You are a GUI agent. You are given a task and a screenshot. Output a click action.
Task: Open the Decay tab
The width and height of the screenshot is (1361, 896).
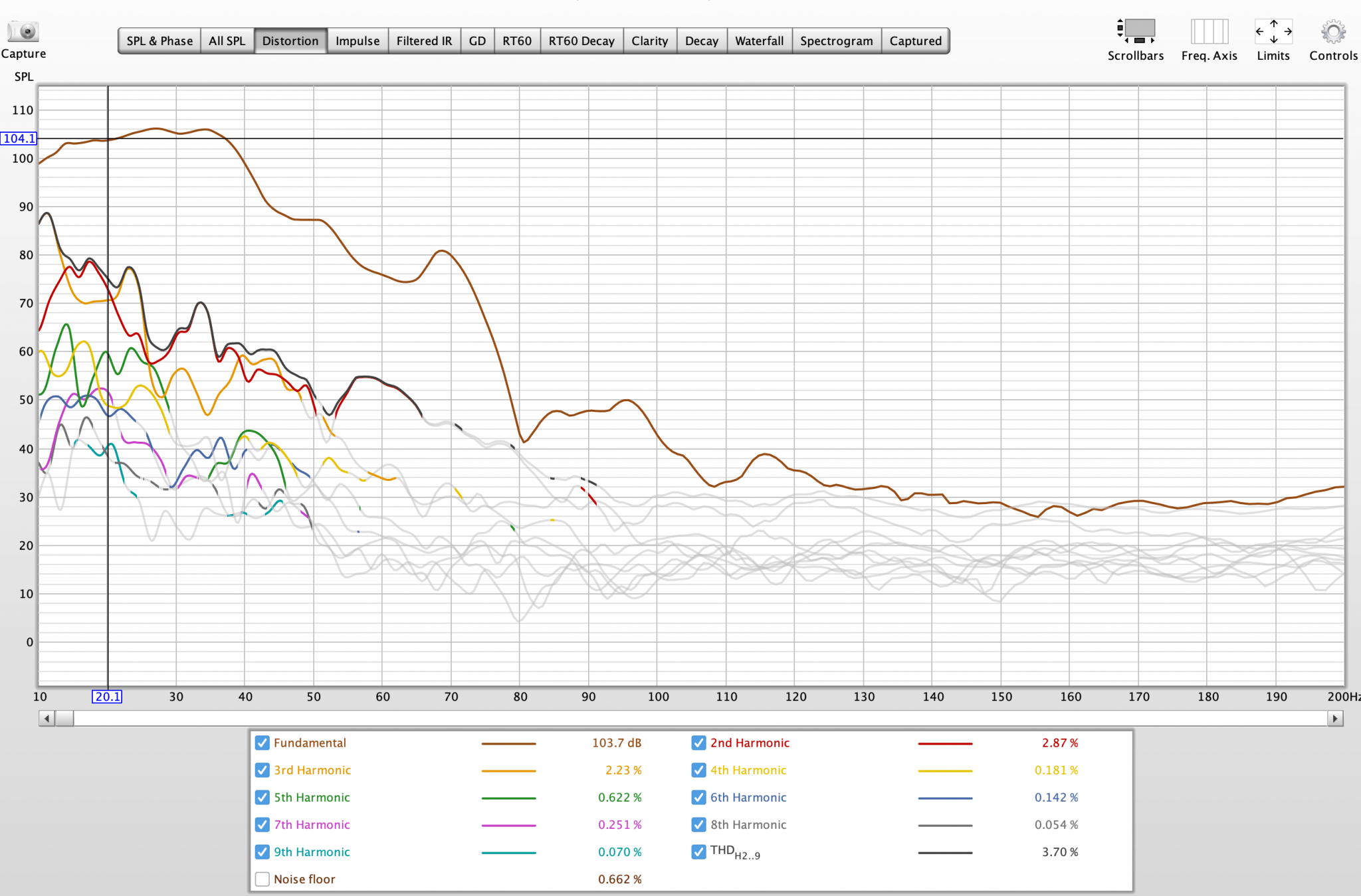point(702,41)
